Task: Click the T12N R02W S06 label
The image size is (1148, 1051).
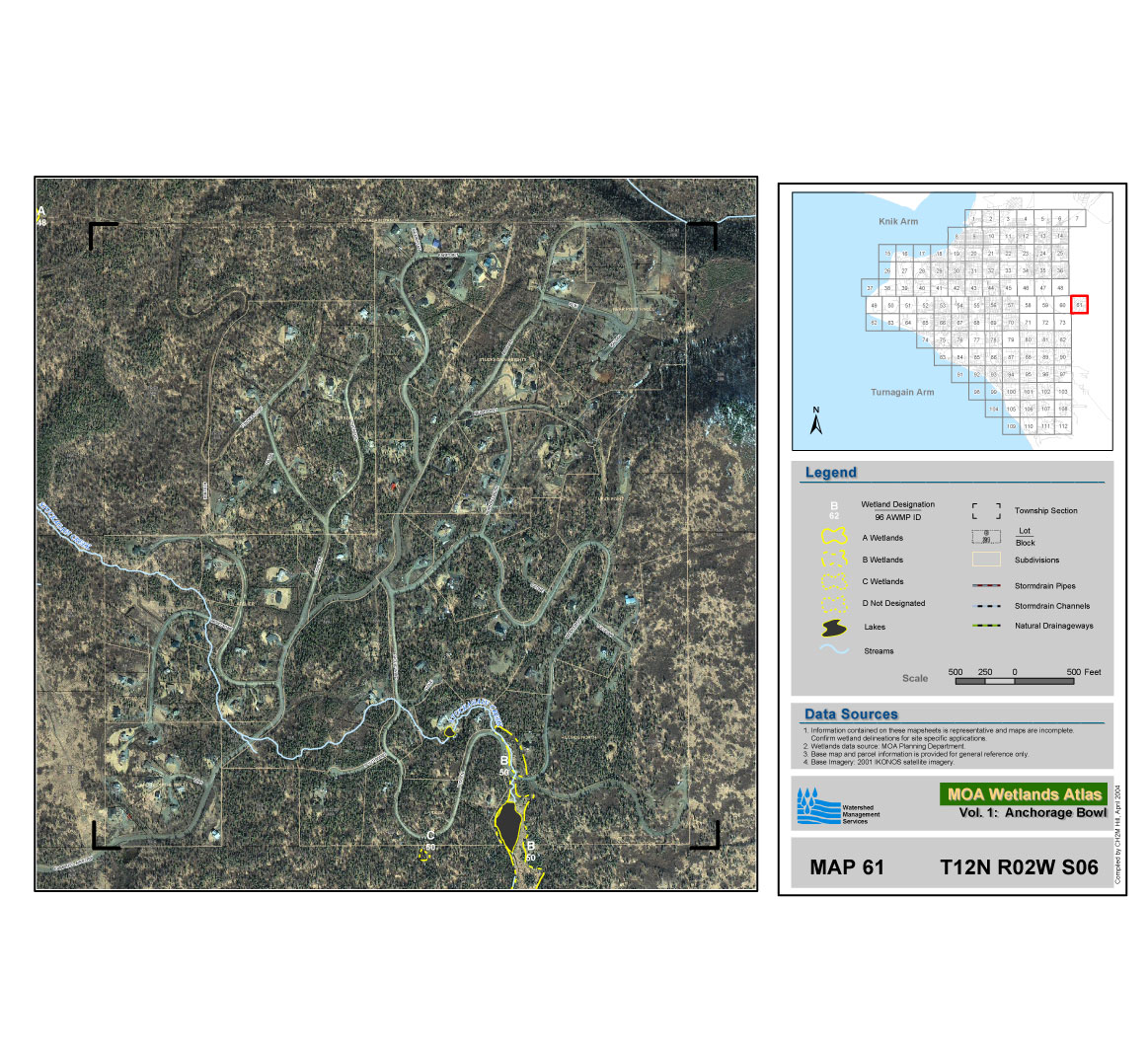Action: [1019, 867]
